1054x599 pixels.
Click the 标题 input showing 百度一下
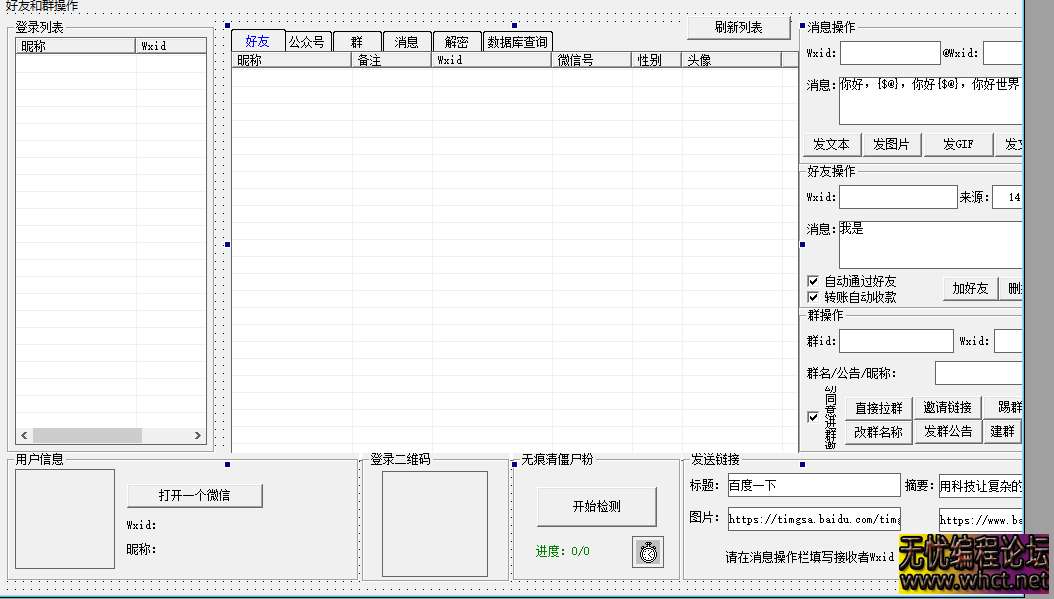coord(813,485)
